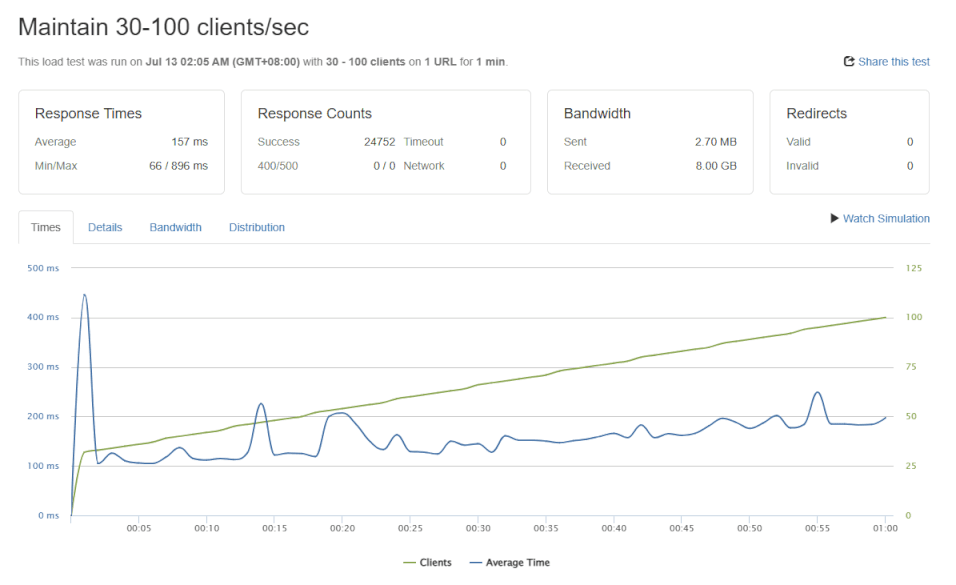Click the Invalid label in Redirects

coord(803,166)
